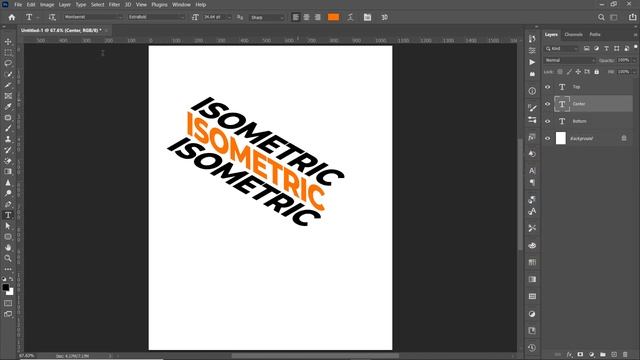Turn layer filtering on or off switch

(636, 47)
